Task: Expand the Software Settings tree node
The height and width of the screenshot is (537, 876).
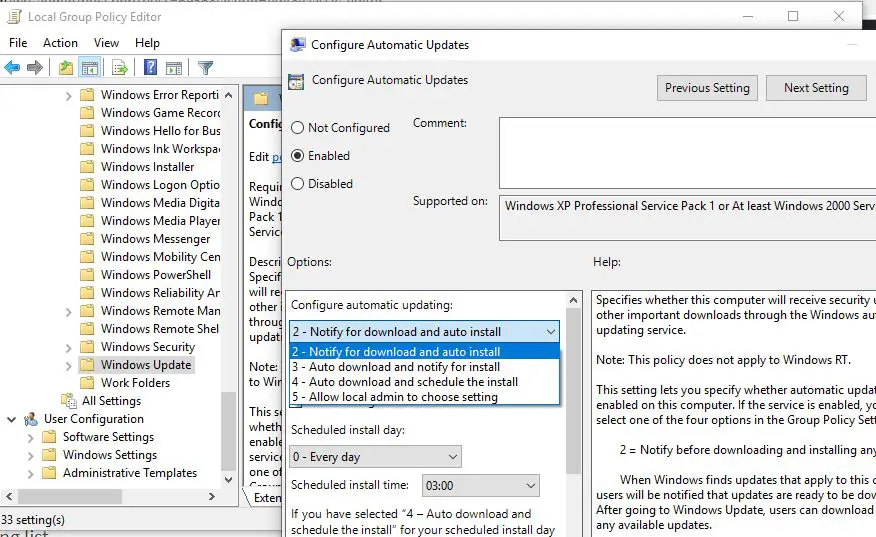Action: point(31,438)
